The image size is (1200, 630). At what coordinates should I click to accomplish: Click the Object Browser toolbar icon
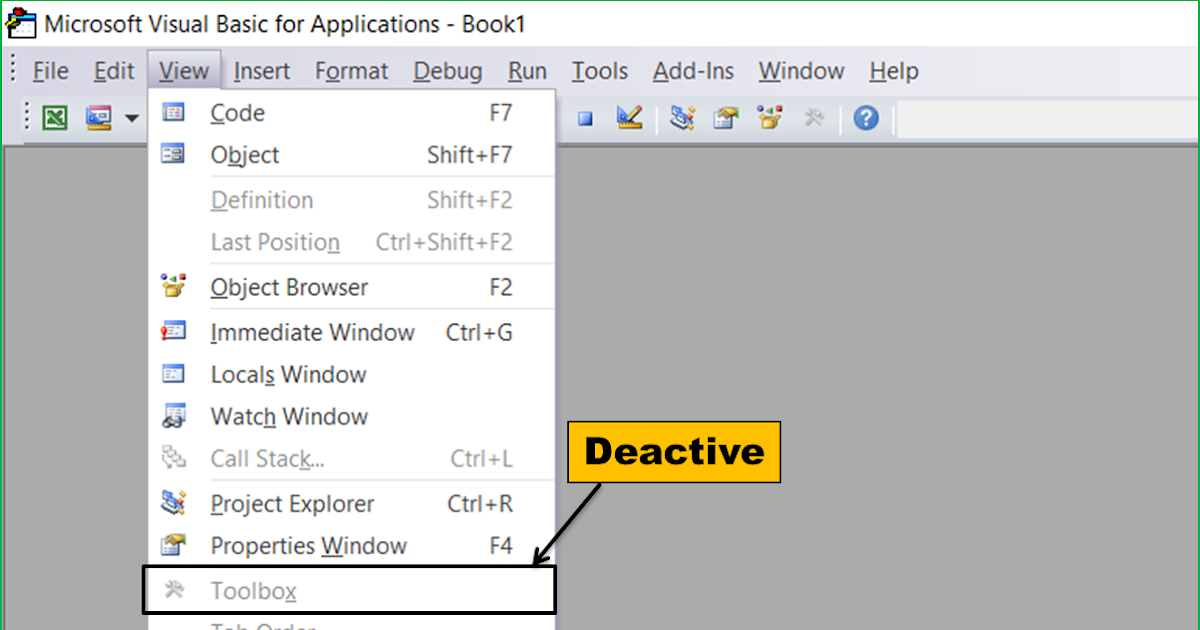click(x=769, y=118)
